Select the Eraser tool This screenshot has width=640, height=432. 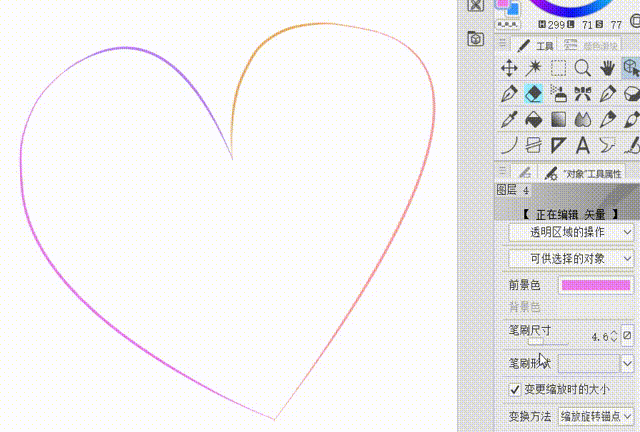pos(534,94)
